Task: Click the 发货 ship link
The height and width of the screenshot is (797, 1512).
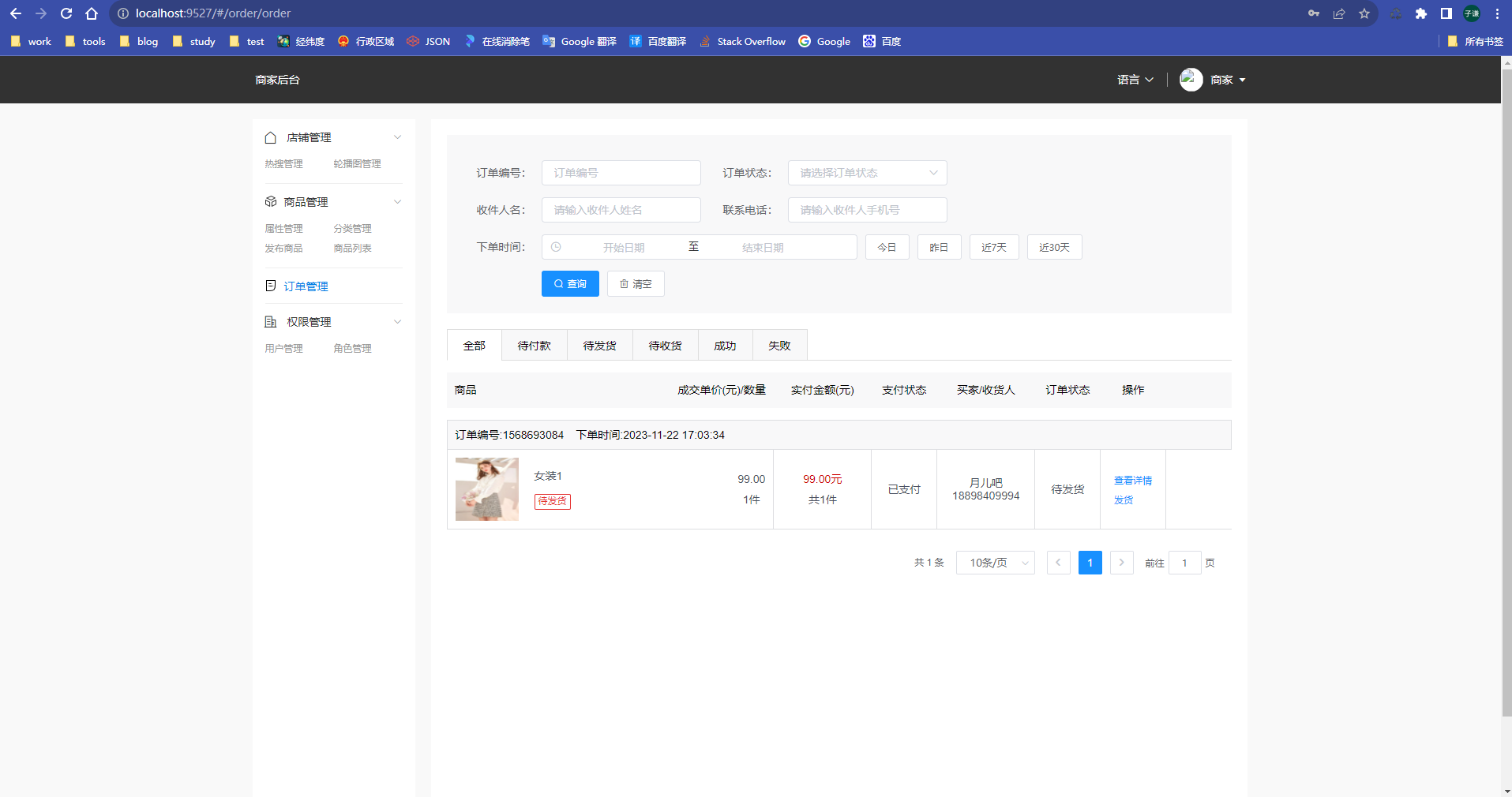Action: point(1124,499)
